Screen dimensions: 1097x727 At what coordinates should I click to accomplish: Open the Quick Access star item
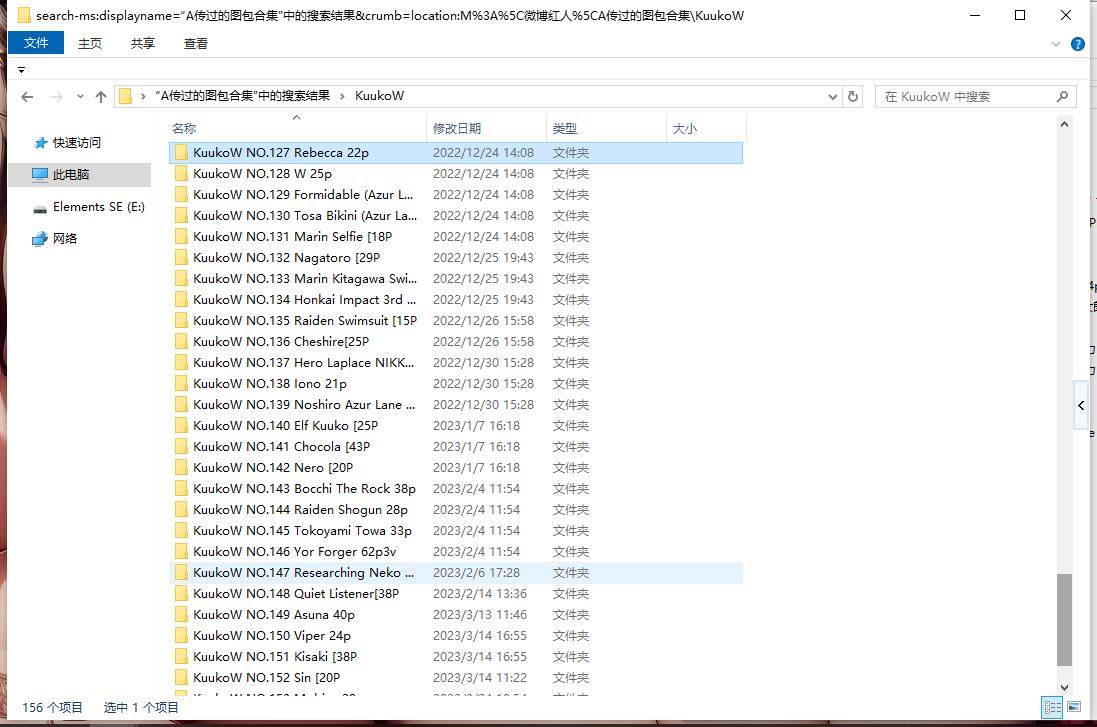point(68,143)
